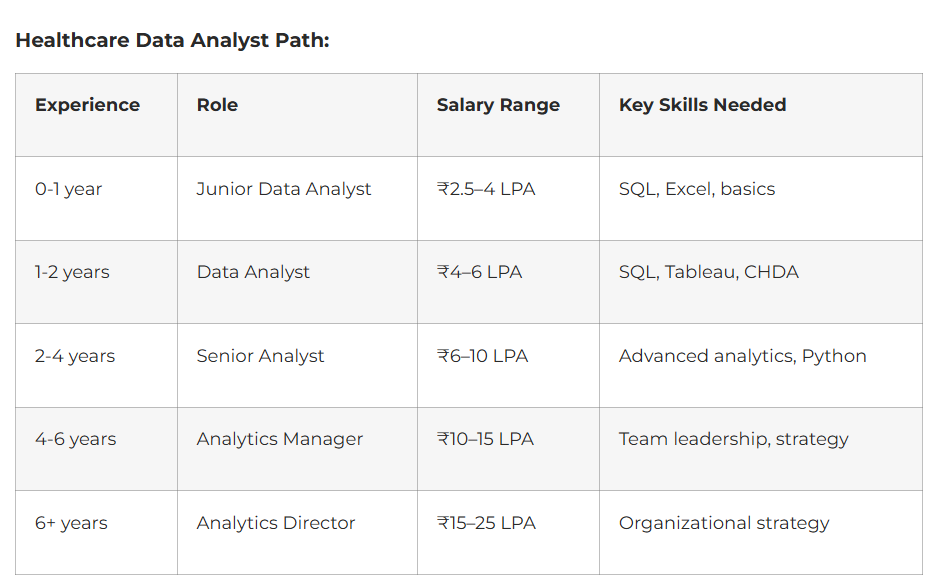This screenshot has height=584, width=946.
Task: Click the ₹4–6 LPA salary cell
Action: pyautogui.click(x=479, y=272)
